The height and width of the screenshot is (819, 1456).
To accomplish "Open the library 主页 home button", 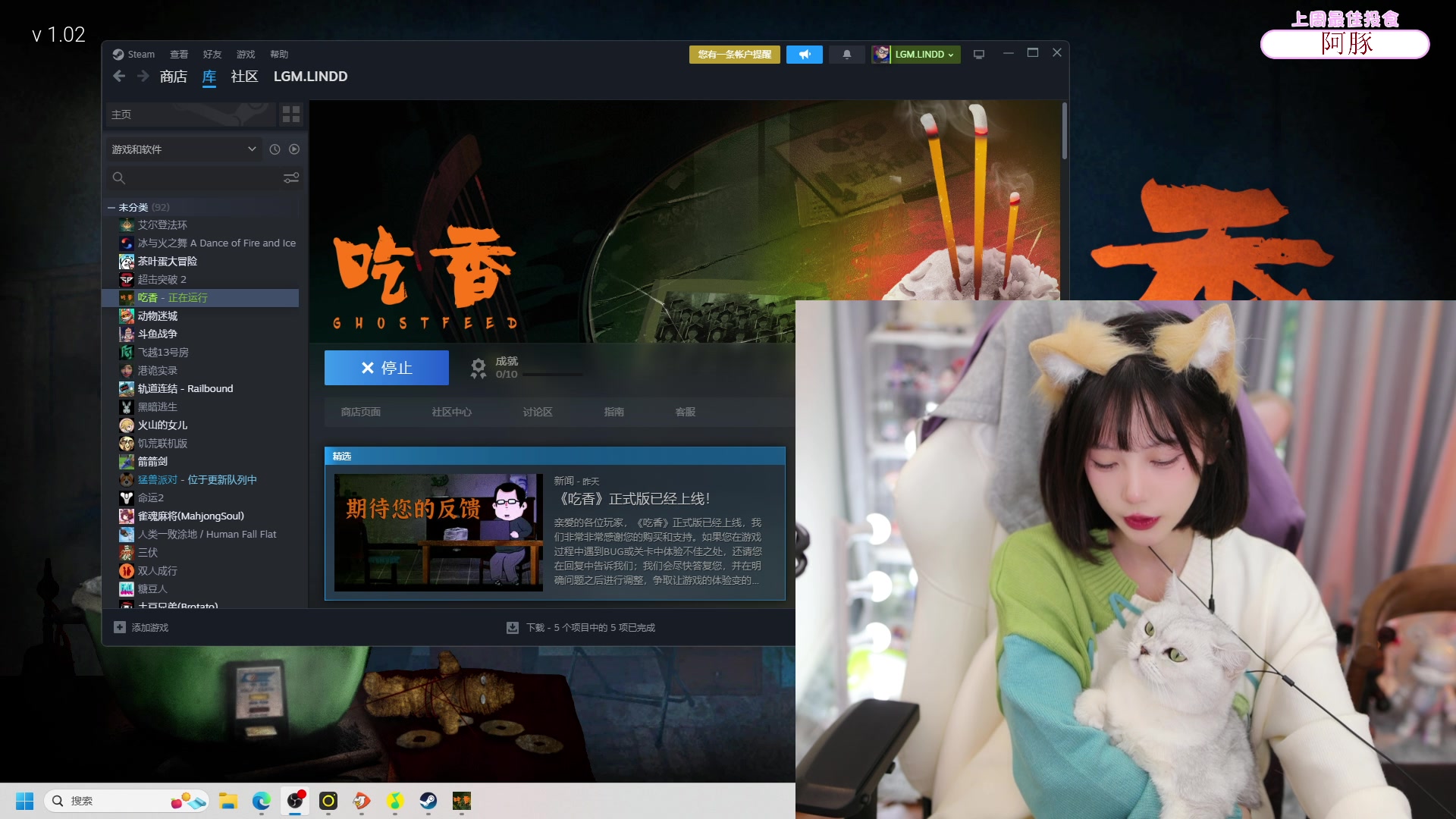I will click(x=190, y=115).
